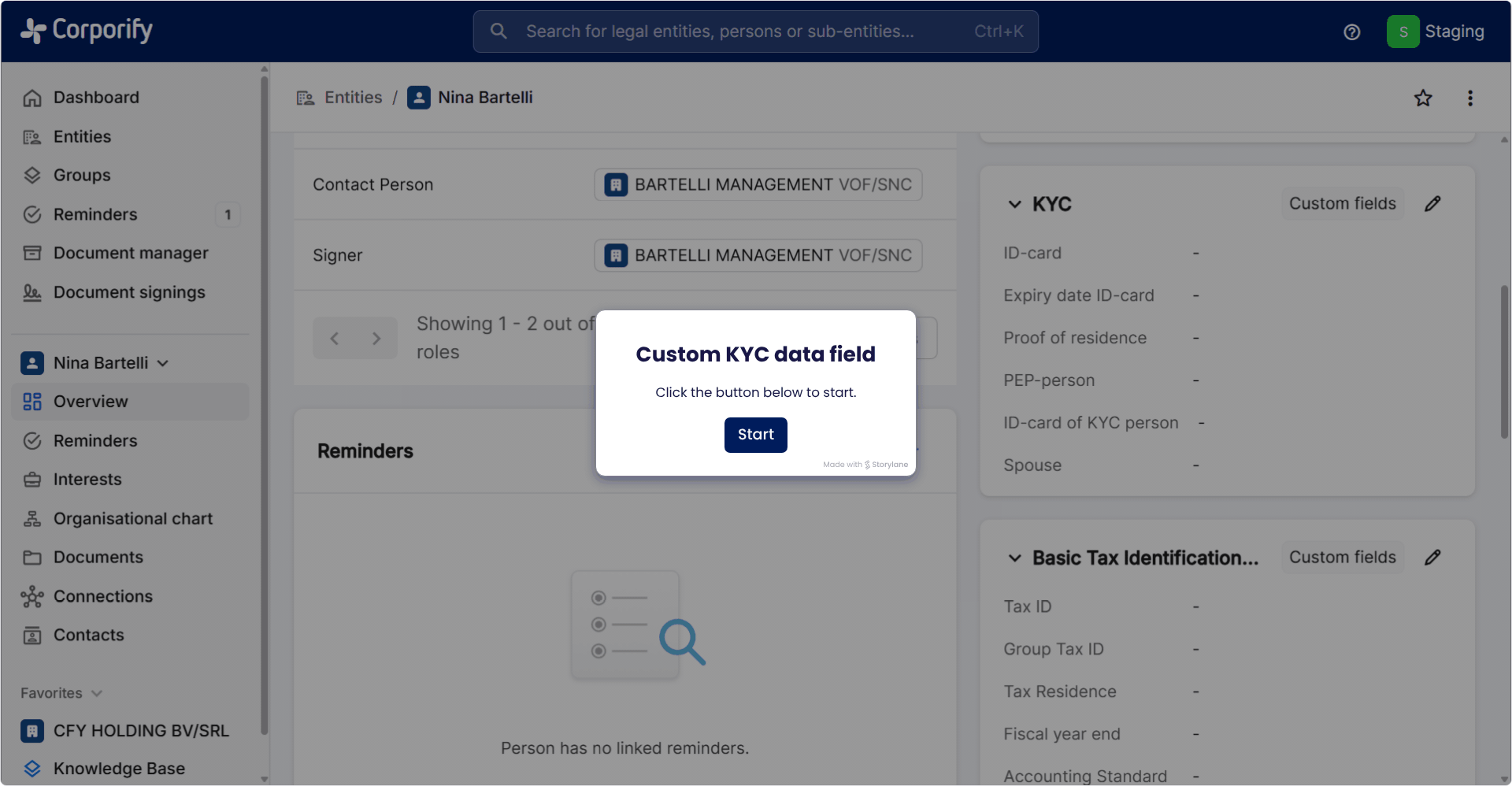Collapse the Basic Tax Identification section
Viewport: 1512px width, 786px height.
tap(1014, 558)
